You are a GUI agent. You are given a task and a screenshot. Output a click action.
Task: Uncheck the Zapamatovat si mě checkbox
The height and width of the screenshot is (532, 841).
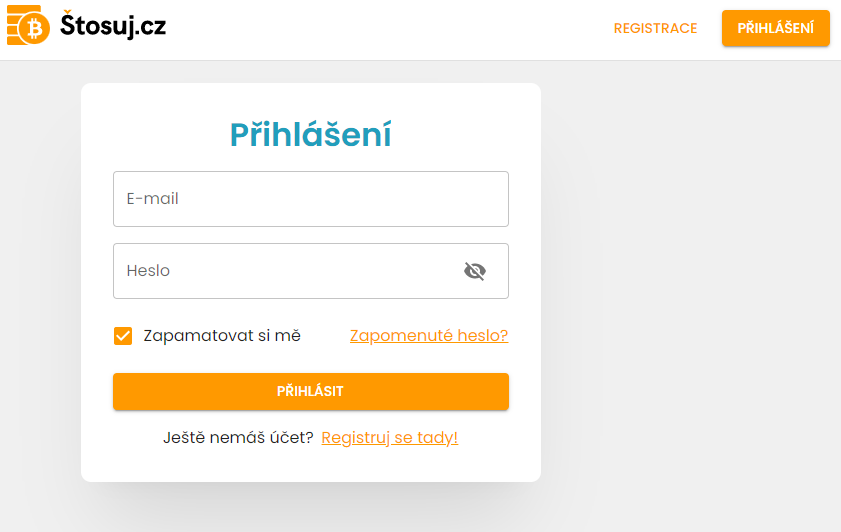pos(123,336)
